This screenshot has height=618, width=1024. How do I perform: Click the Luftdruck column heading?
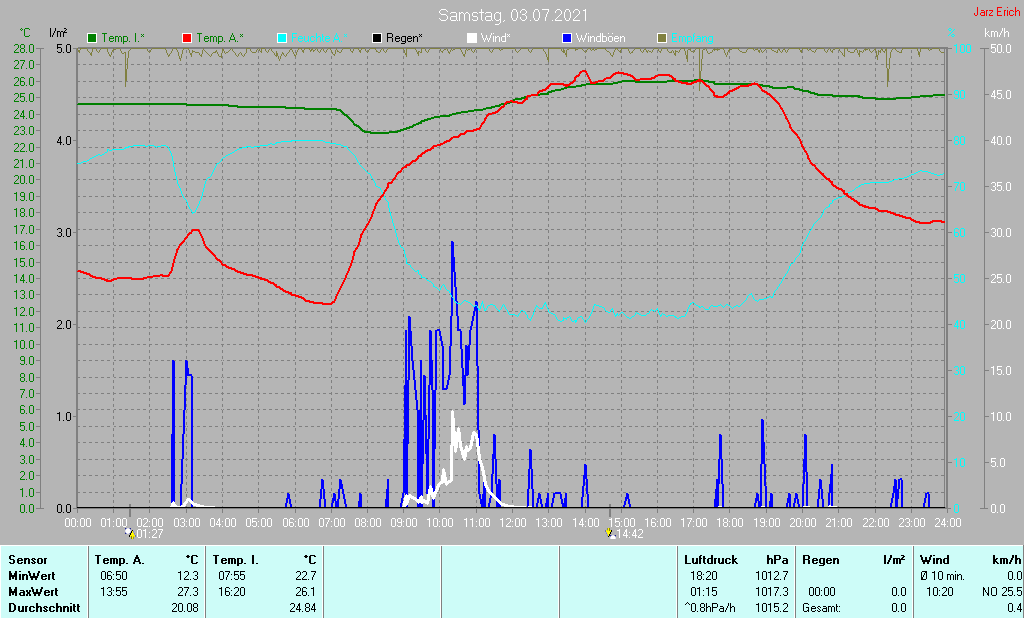711,560
